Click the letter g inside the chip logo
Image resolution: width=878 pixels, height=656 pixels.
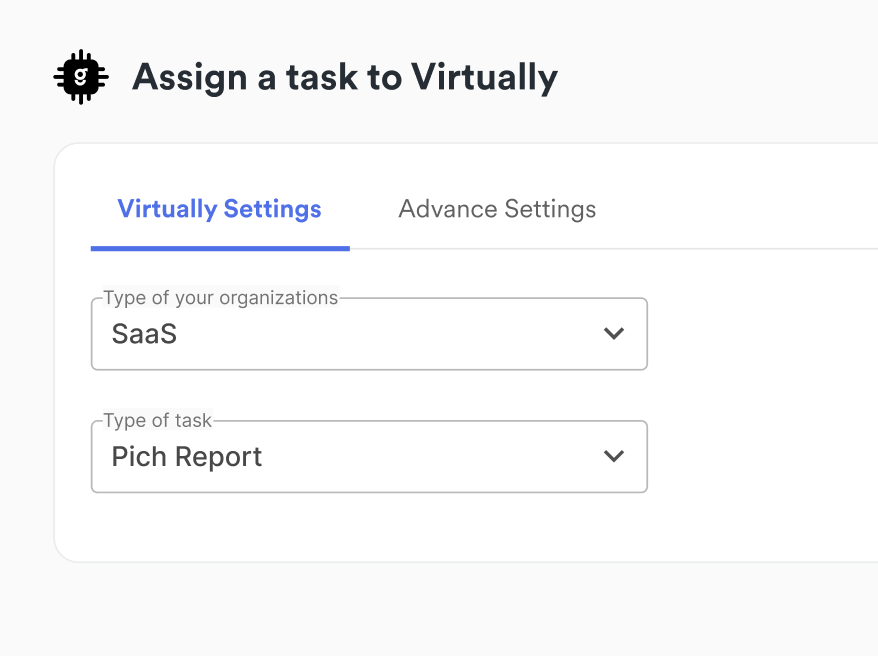click(x=81, y=77)
